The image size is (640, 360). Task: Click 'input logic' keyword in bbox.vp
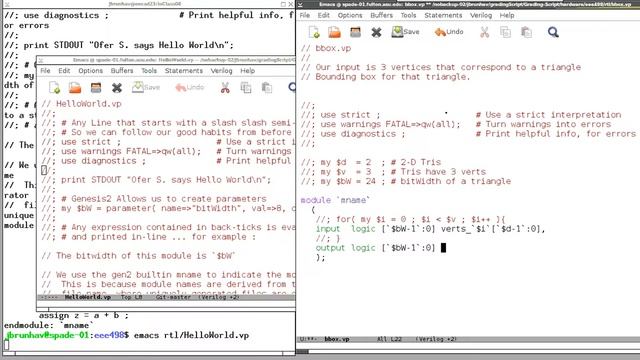click(x=345, y=229)
